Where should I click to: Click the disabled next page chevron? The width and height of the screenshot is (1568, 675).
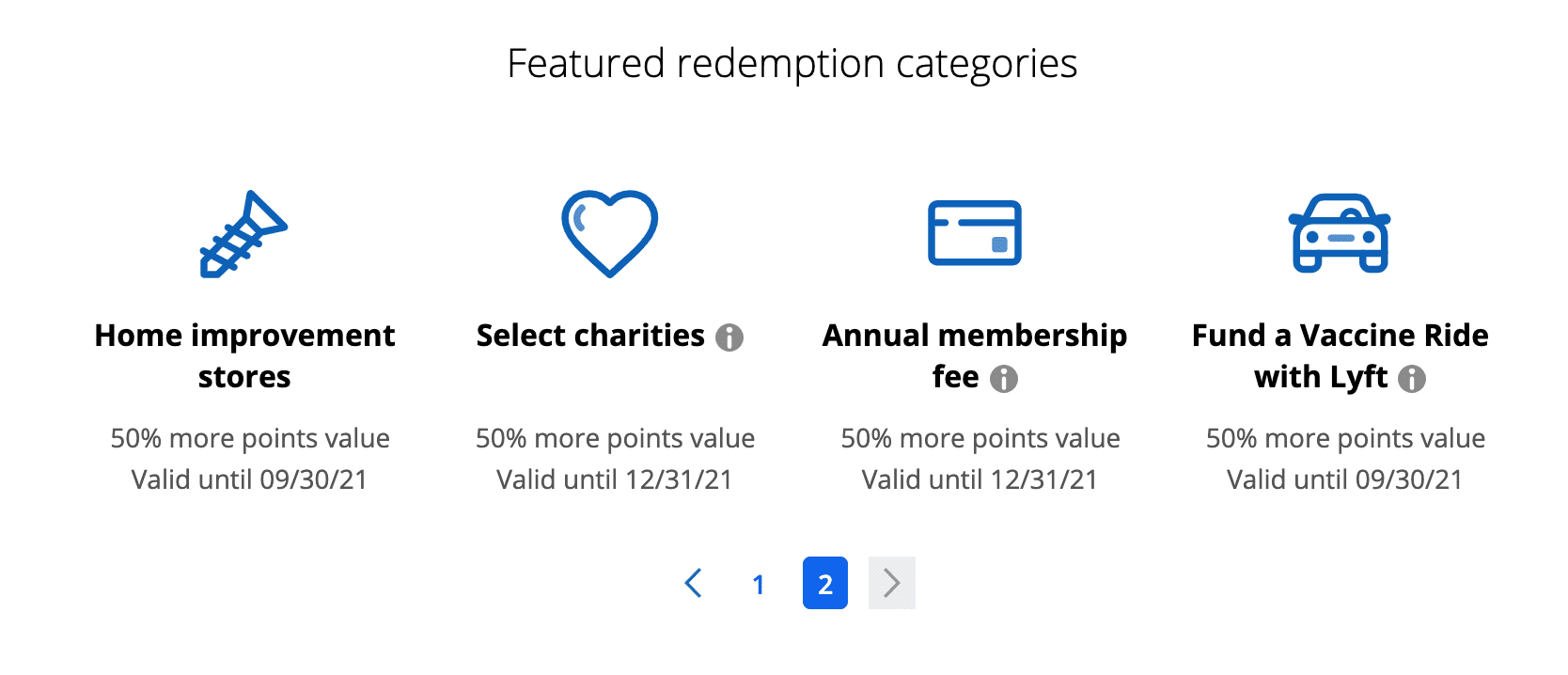[x=892, y=583]
